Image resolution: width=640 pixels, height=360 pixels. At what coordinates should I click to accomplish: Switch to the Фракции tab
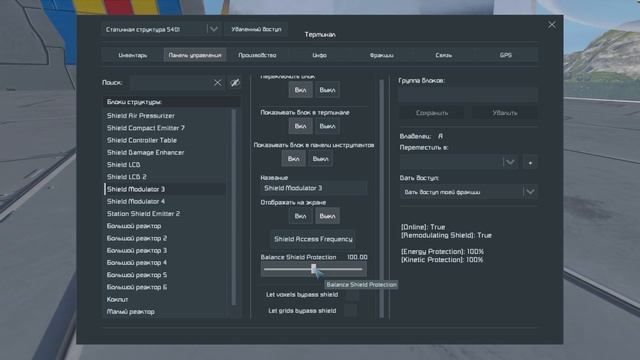pos(382,55)
